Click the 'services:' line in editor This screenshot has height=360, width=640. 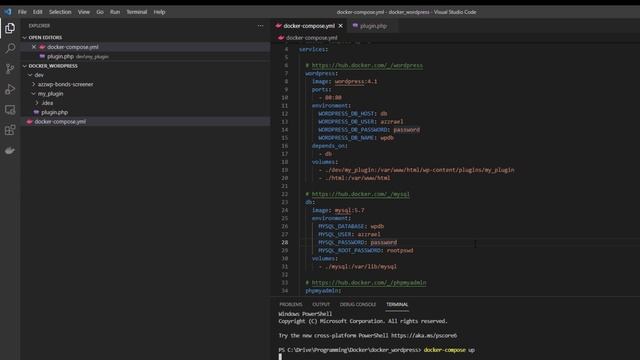pos(313,49)
